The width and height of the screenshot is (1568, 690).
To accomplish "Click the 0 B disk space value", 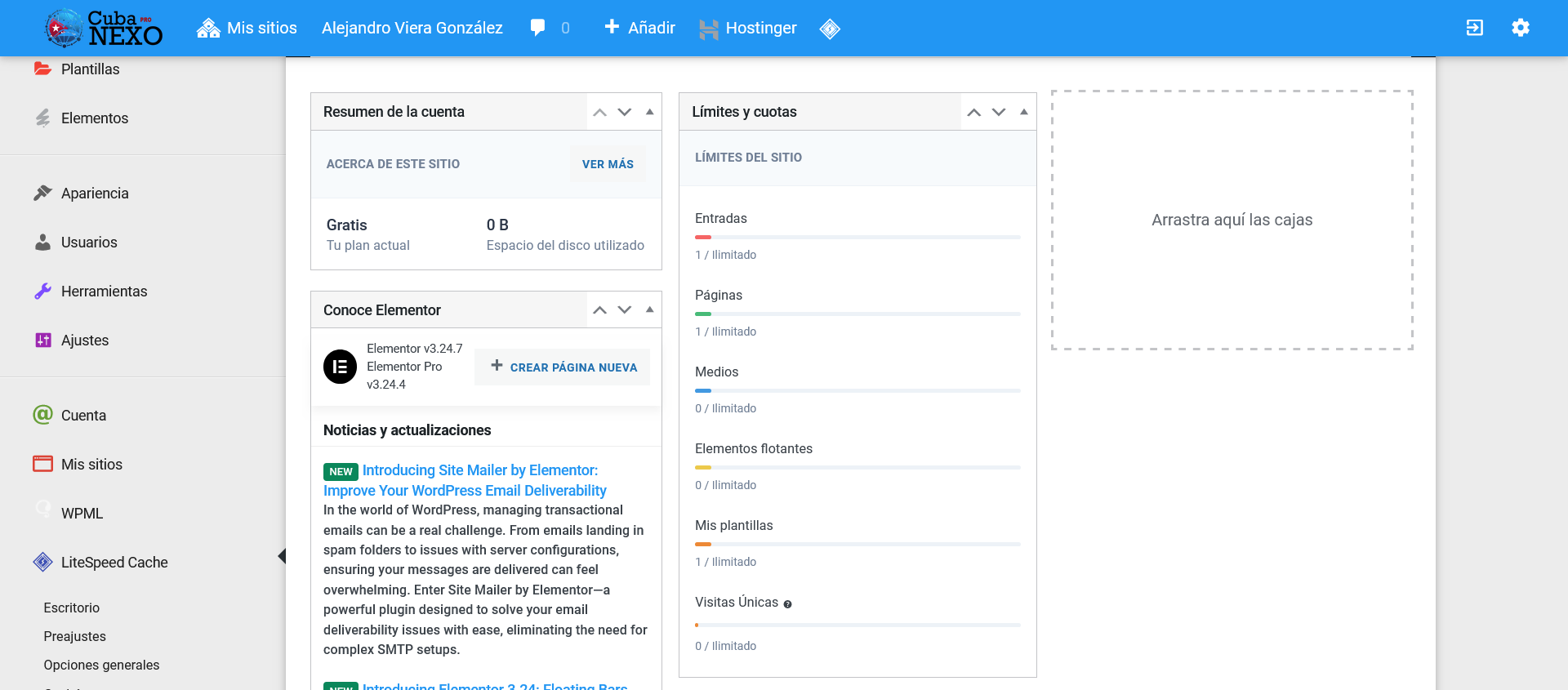I will point(497,225).
